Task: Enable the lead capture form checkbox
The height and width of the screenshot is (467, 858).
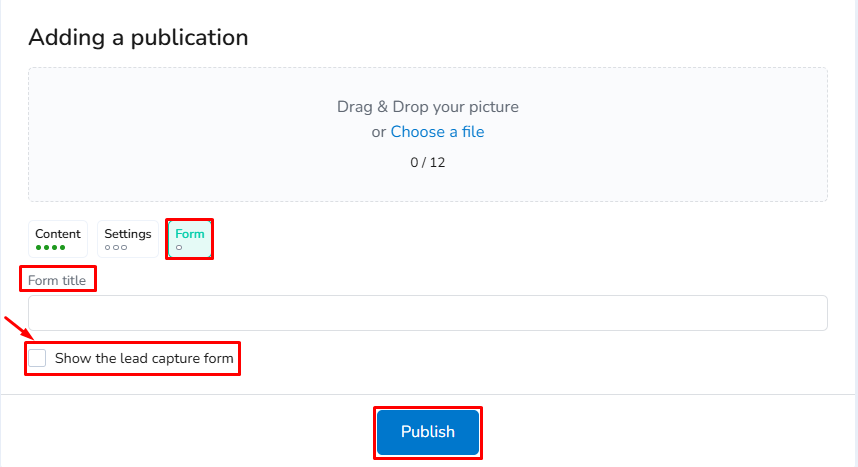Action: [38, 358]
